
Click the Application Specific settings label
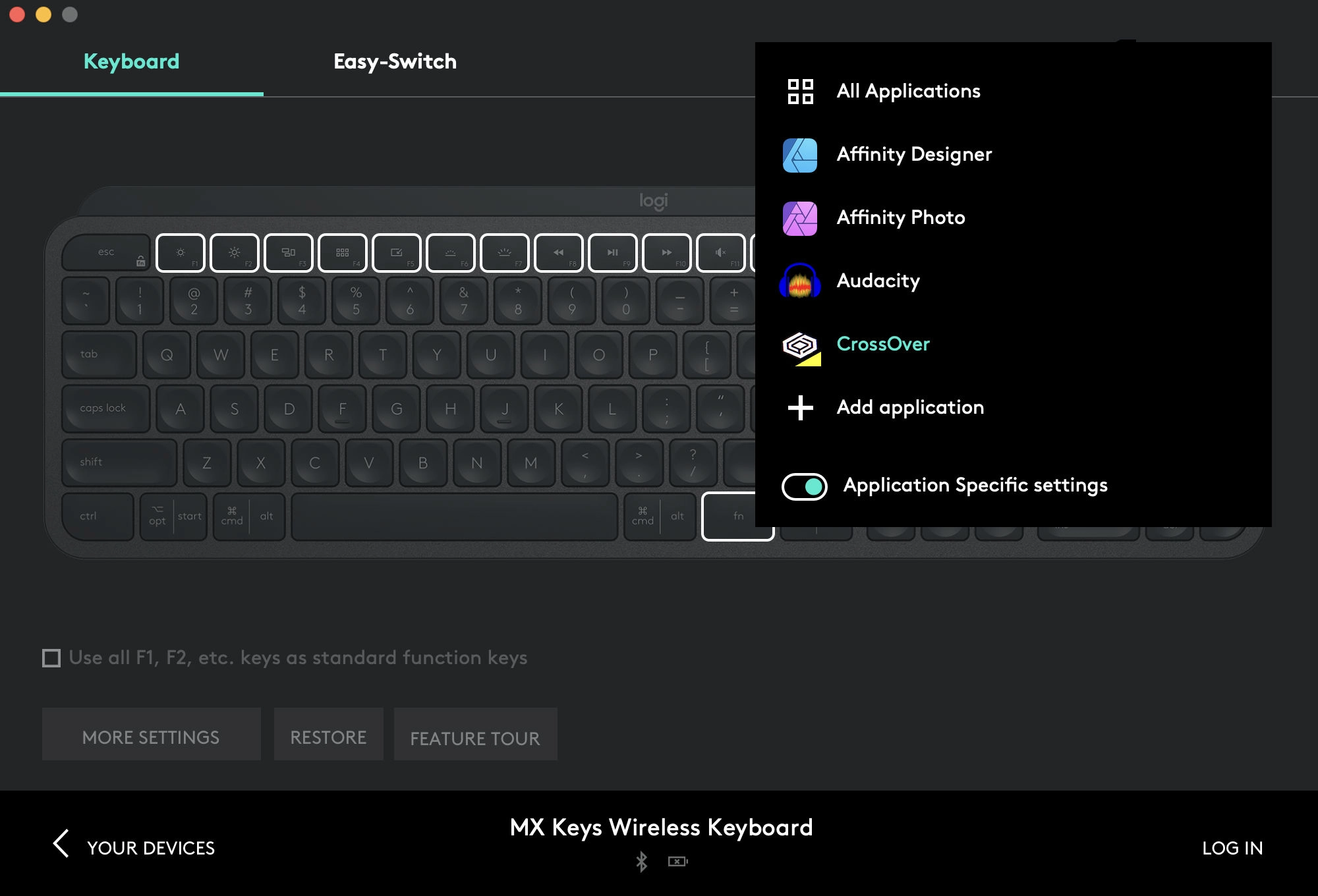pos(975,486)
